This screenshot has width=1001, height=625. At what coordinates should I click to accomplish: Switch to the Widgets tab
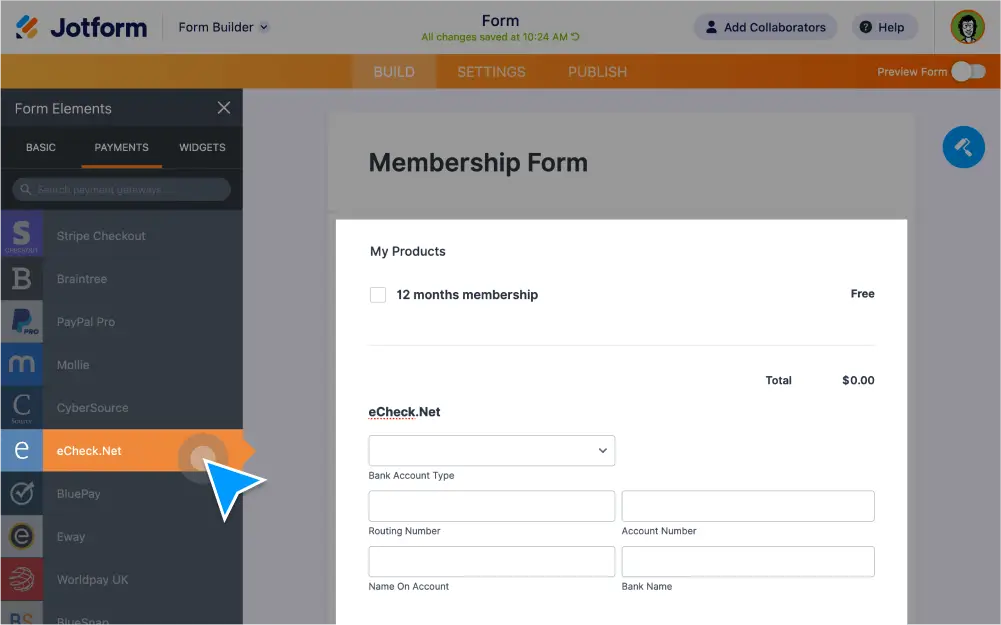pyautogui.click(x=202, y=147)
